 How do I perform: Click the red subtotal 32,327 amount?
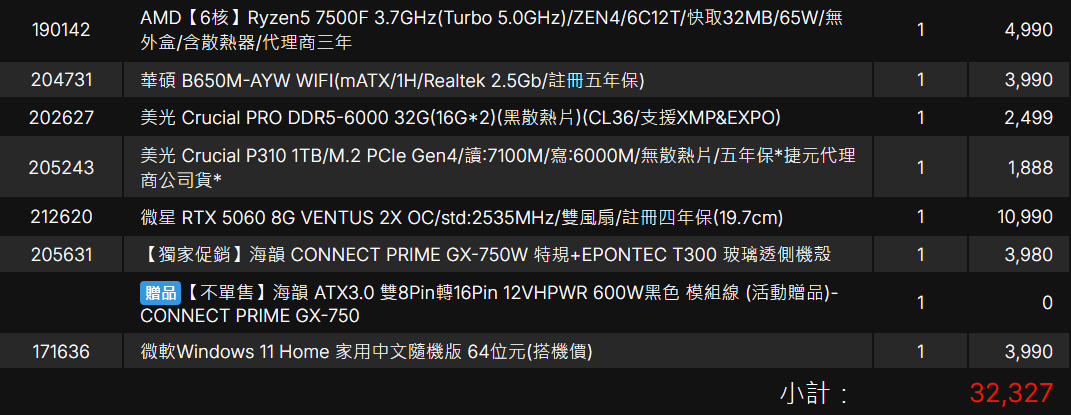1011,393
